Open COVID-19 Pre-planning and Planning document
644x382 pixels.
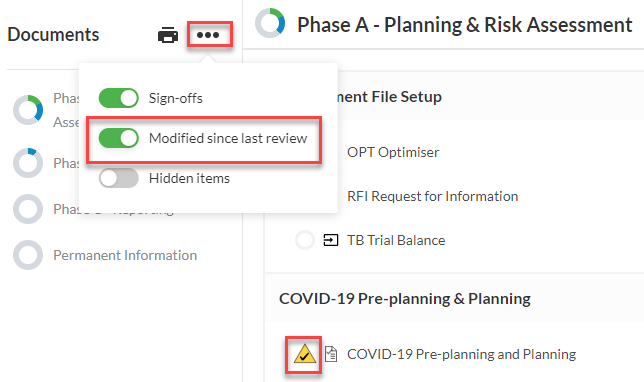tap(461, 354)
